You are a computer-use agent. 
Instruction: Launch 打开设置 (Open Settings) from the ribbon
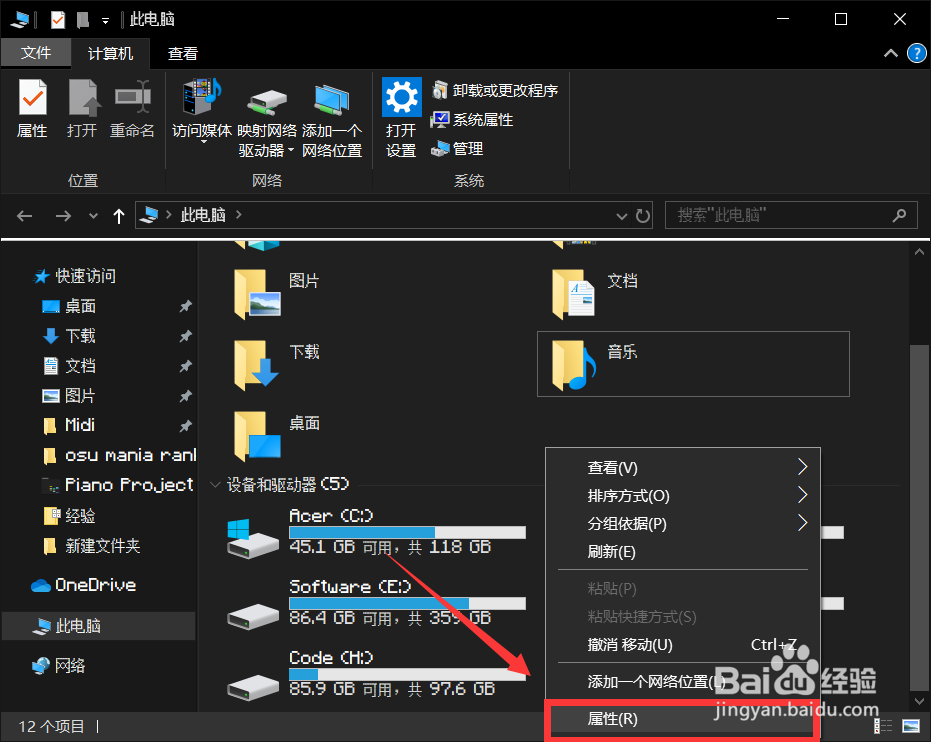(x=400, y=110)
